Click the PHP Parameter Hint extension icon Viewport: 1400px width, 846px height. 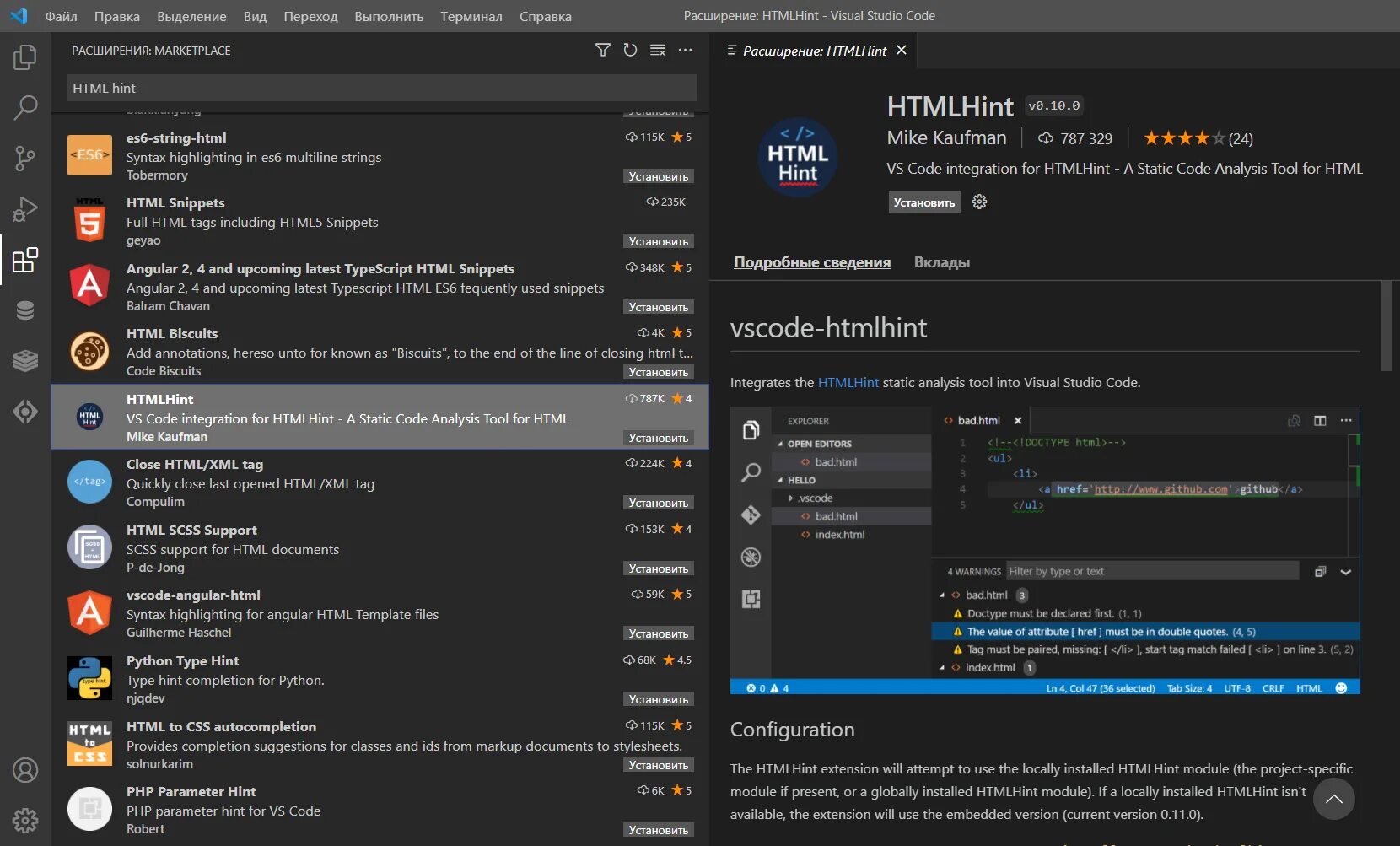[89, 809]
